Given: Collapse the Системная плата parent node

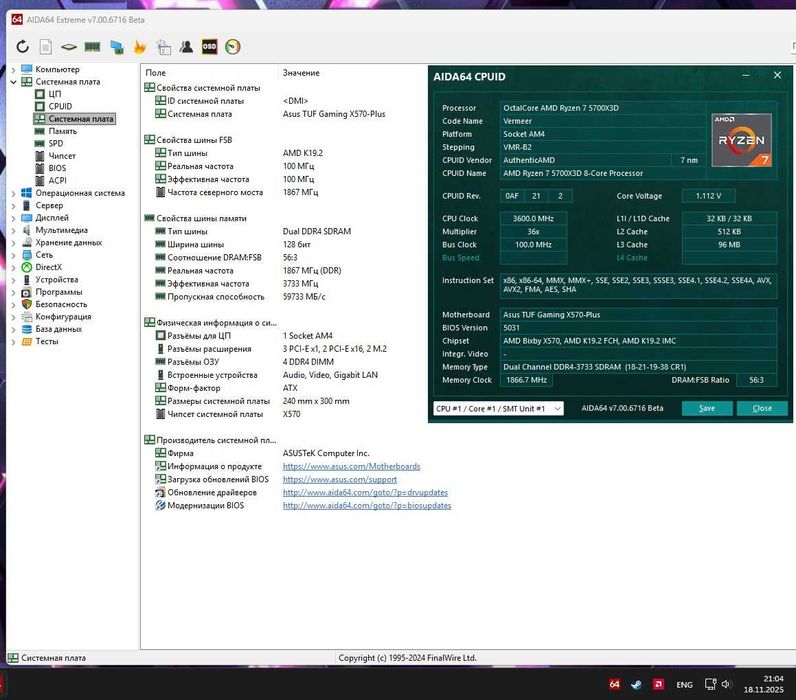Looking at the screenshot, I should coord(14,82).
